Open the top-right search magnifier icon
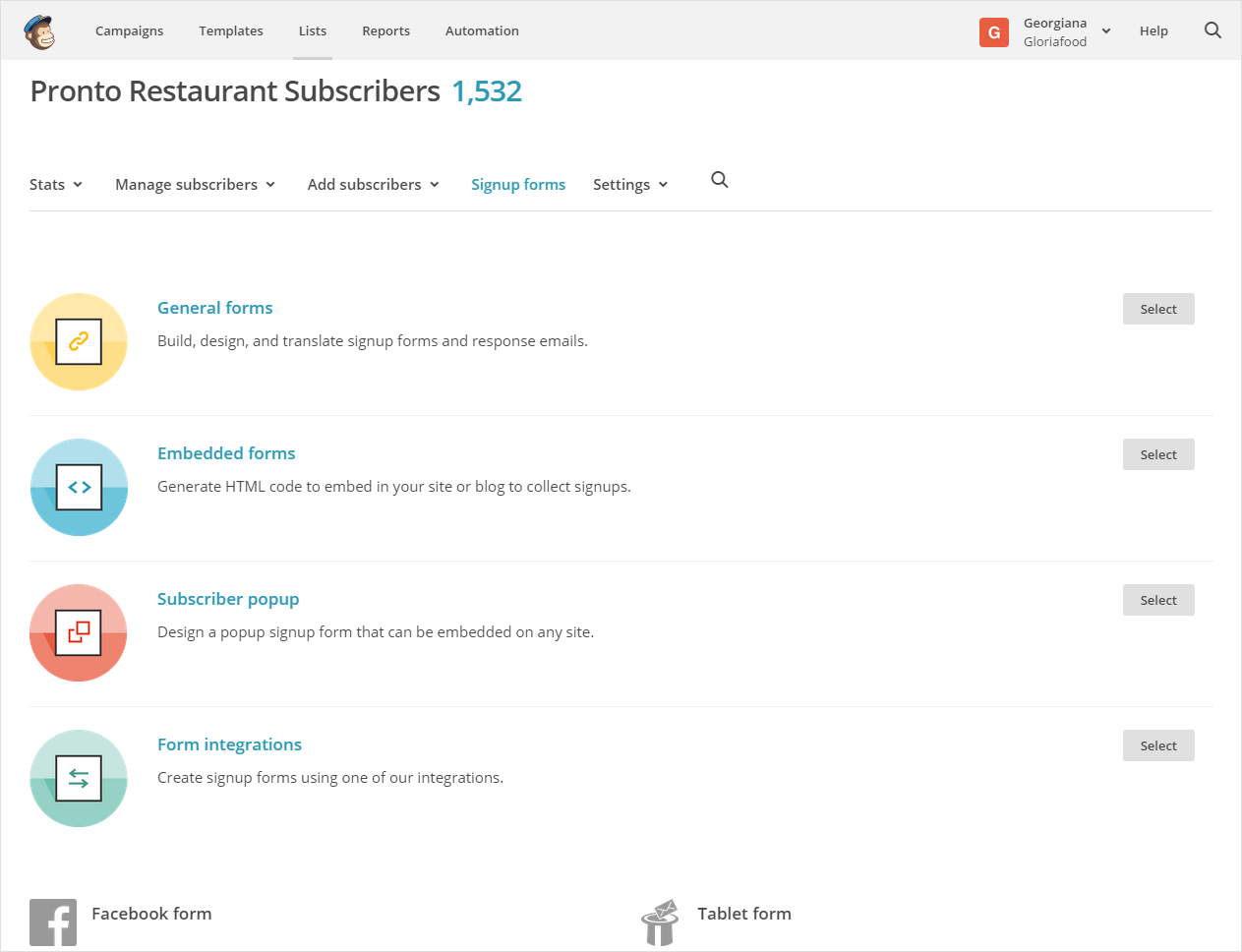Image resolution: width=1242 pixels, height=952 pixels. coord(1212,30)
